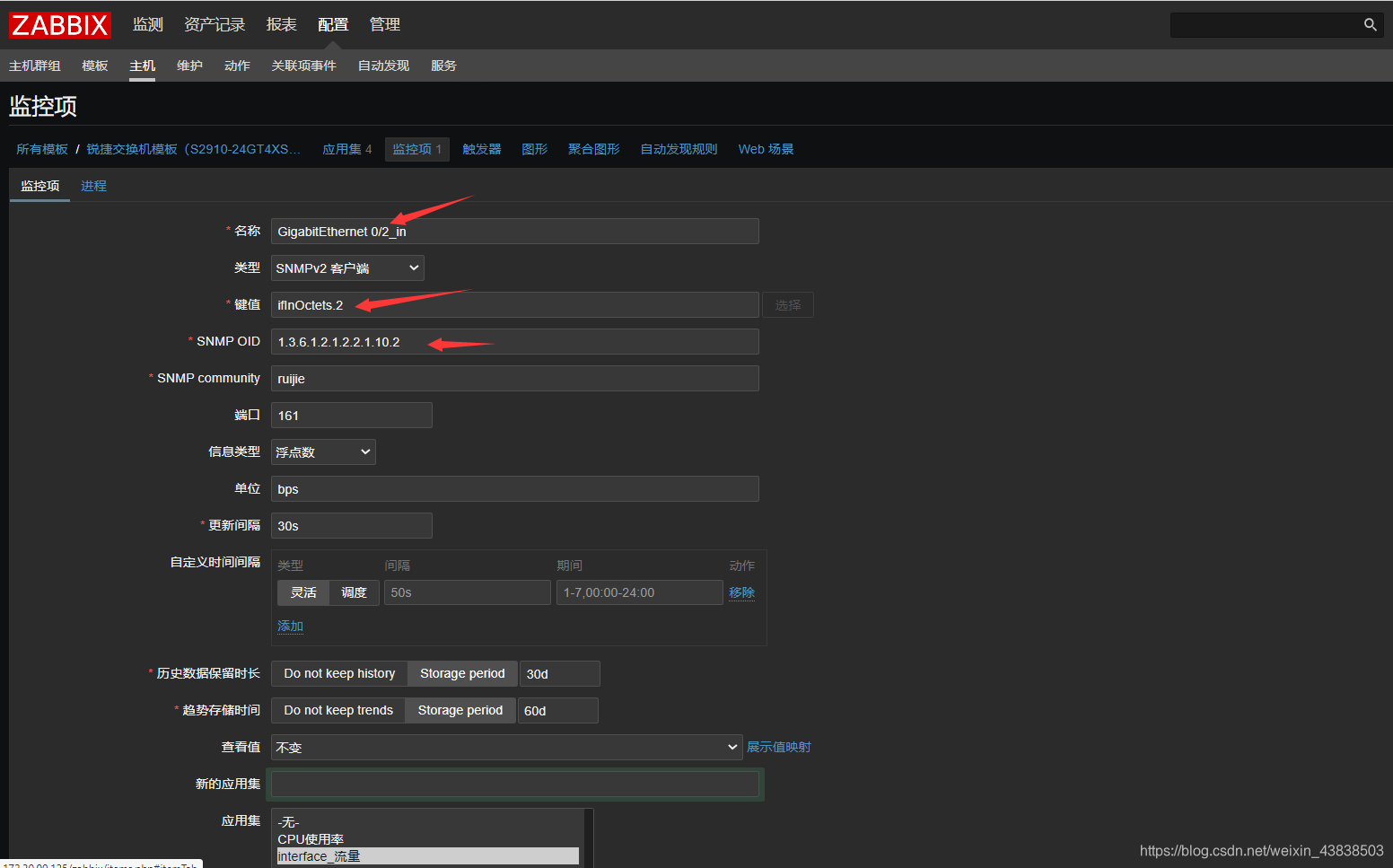Click 添加 to add custom interval
Screen dimensions: 1393x868
[x=291, y=626]
